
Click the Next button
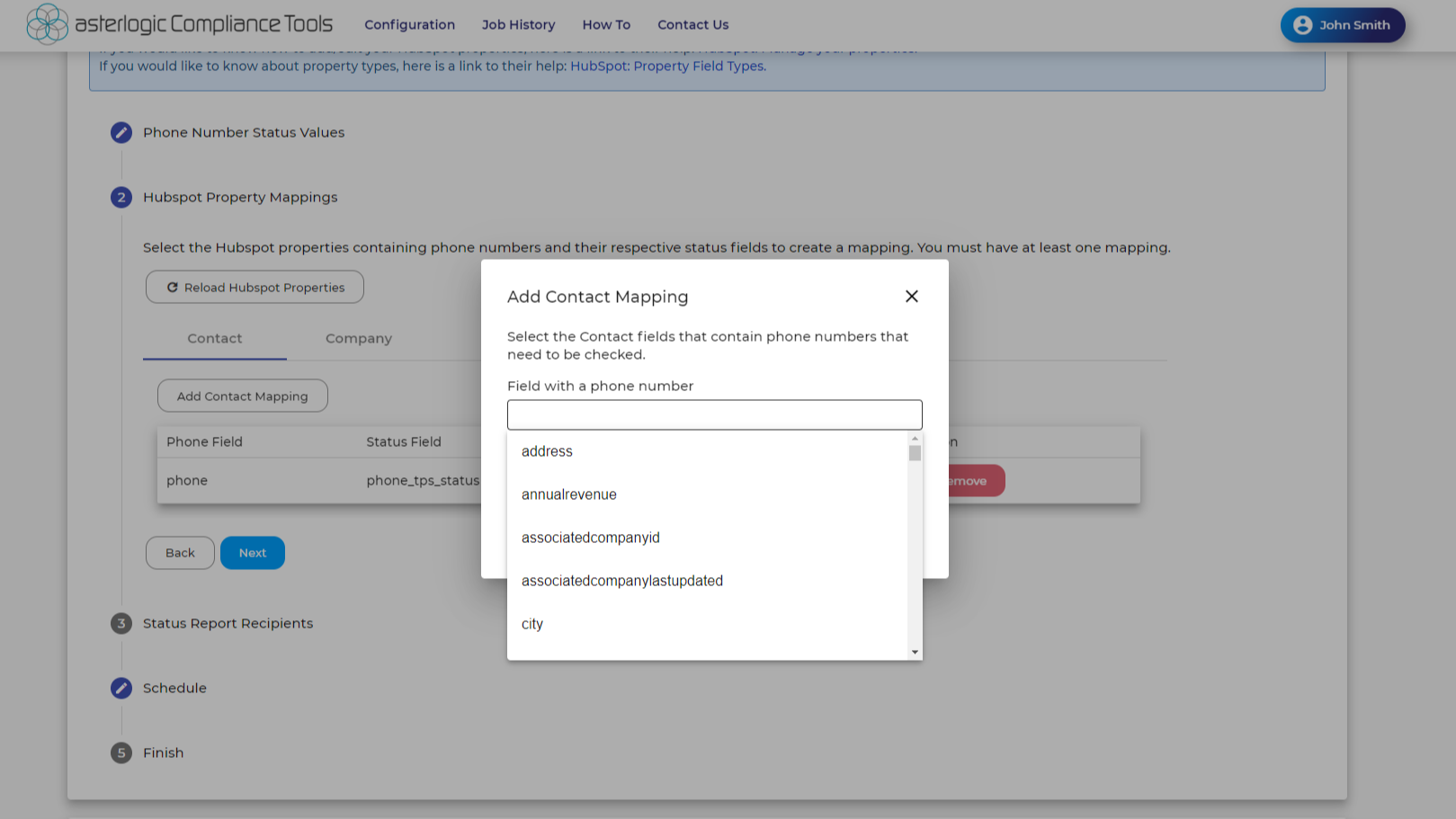252,552
